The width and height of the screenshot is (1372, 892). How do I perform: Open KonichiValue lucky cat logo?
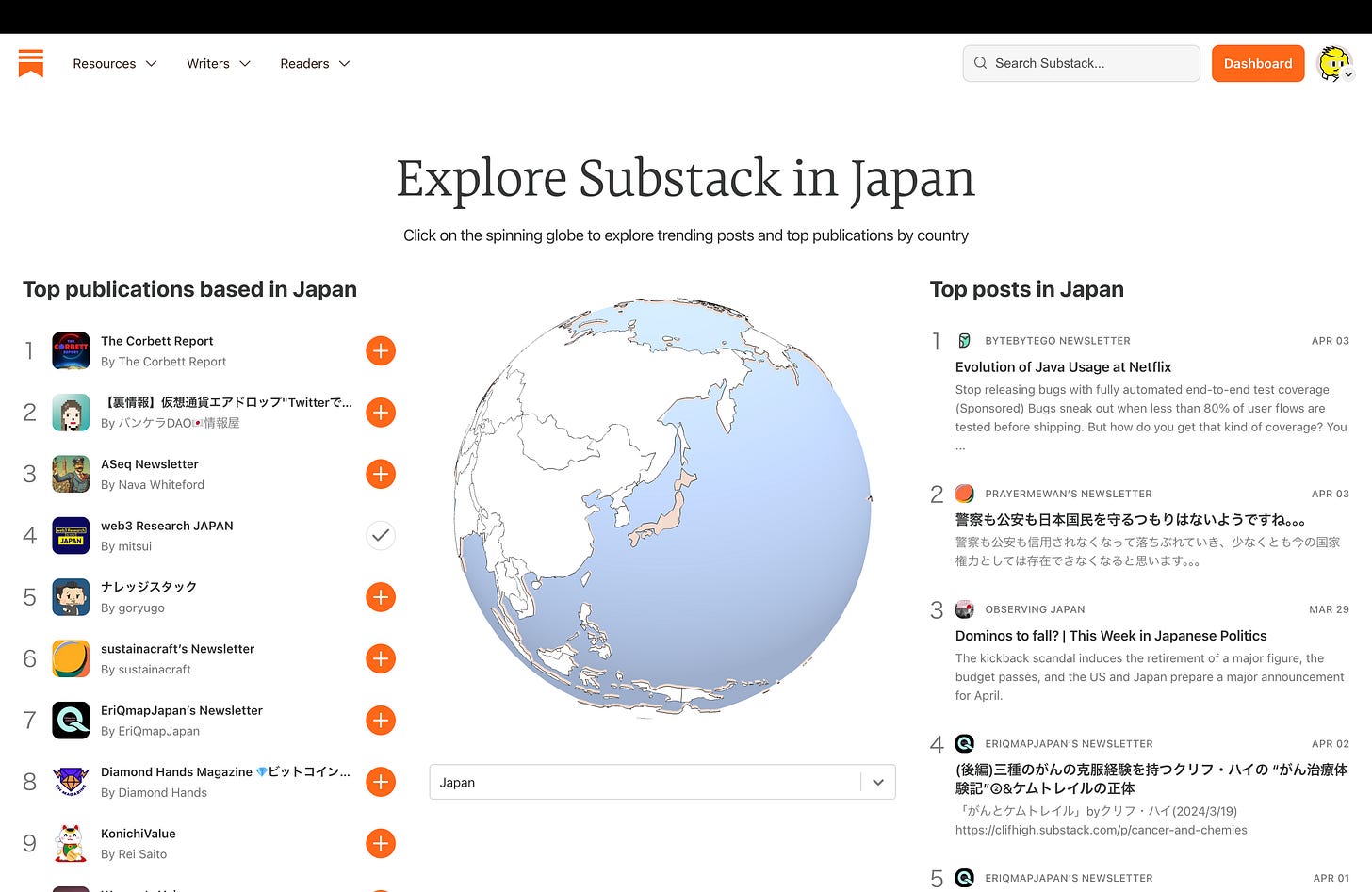[71, 844]
